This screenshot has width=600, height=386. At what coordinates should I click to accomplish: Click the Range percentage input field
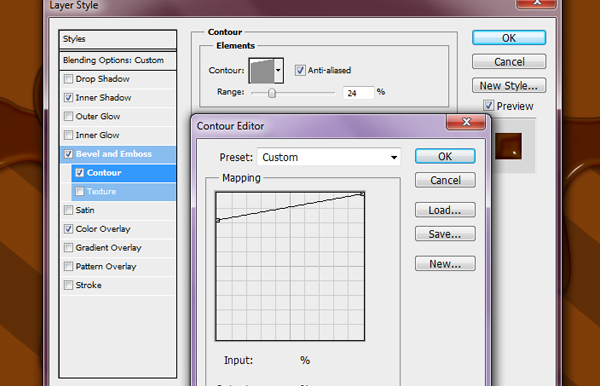[x=358, y=93]
